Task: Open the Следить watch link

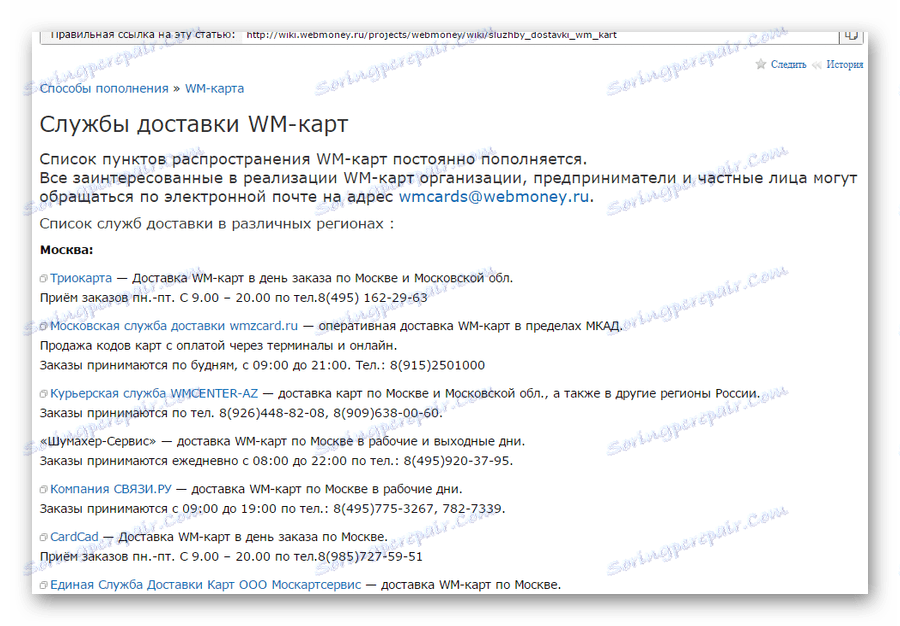Action: (788, 64)
